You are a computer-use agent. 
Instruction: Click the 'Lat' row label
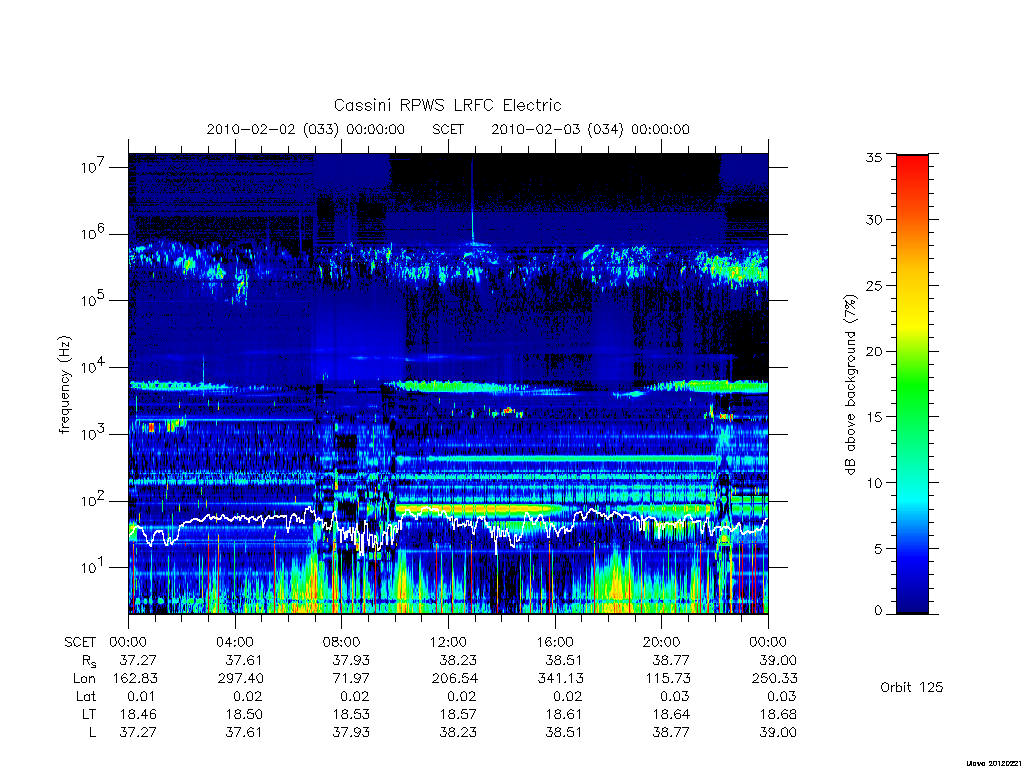click(x=86, y=696)
